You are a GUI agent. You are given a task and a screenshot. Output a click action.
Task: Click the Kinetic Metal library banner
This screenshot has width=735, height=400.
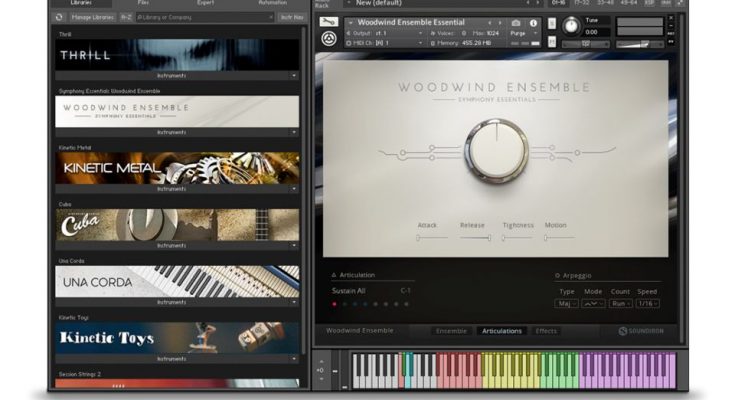[x=177, y=167]
